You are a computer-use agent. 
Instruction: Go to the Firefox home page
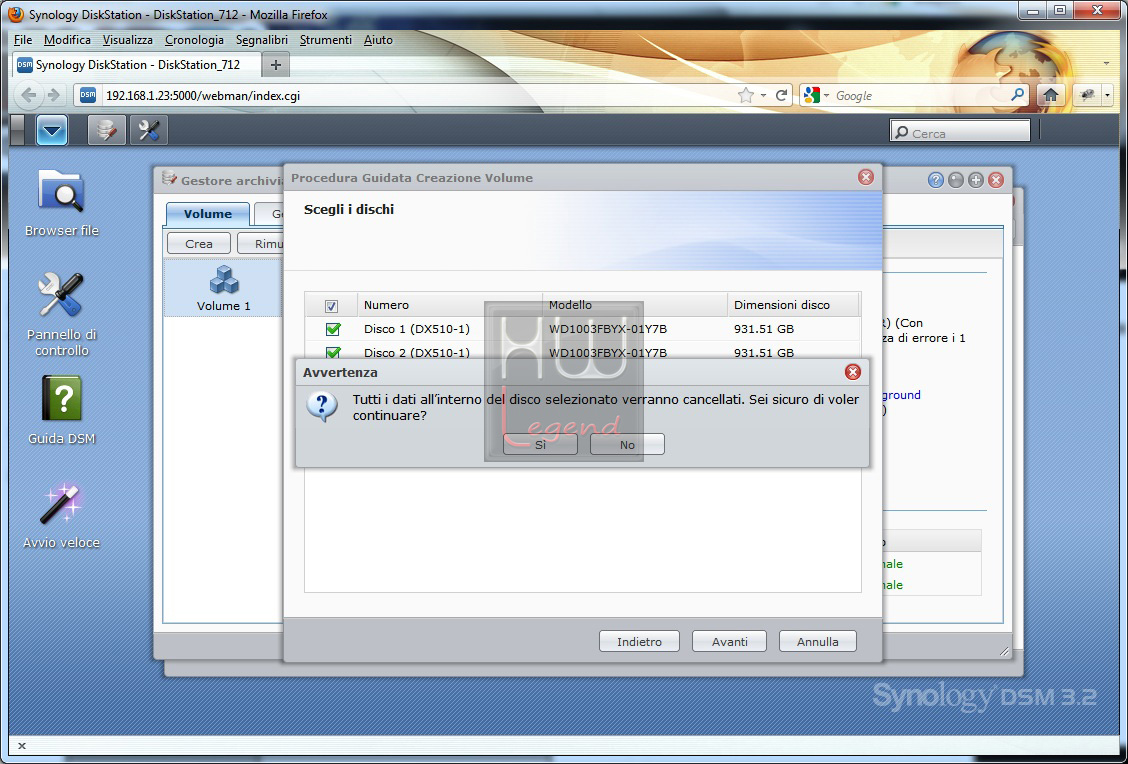[1050, 95]
